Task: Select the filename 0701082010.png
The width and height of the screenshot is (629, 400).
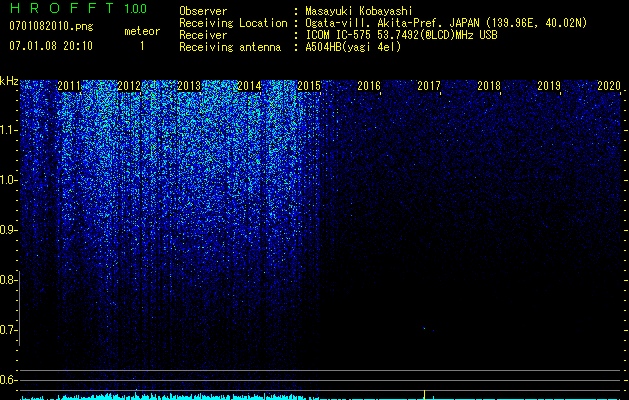Action: coord(51,26)
